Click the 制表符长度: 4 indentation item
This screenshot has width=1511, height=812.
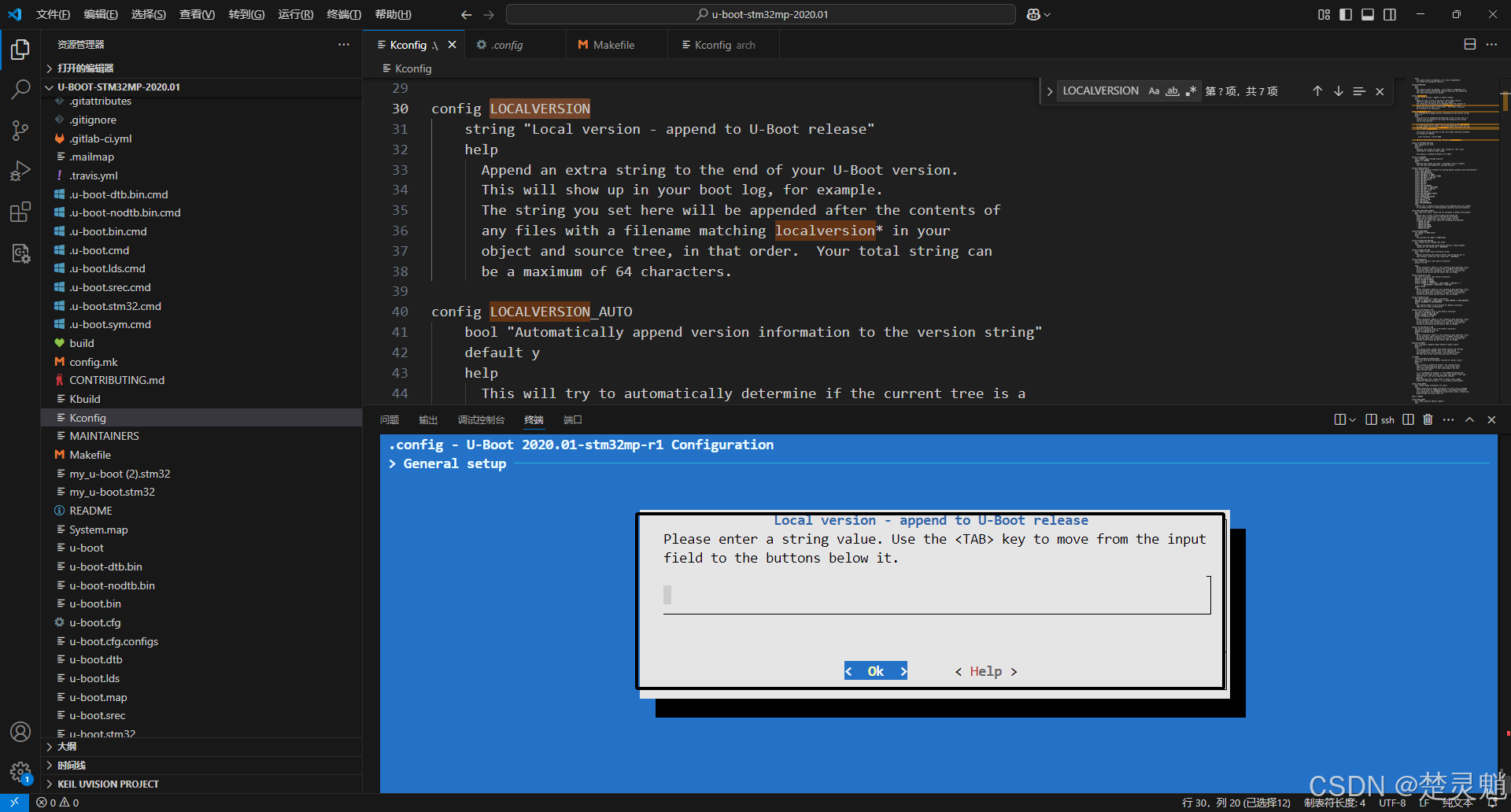click(x=1335, y=803)
